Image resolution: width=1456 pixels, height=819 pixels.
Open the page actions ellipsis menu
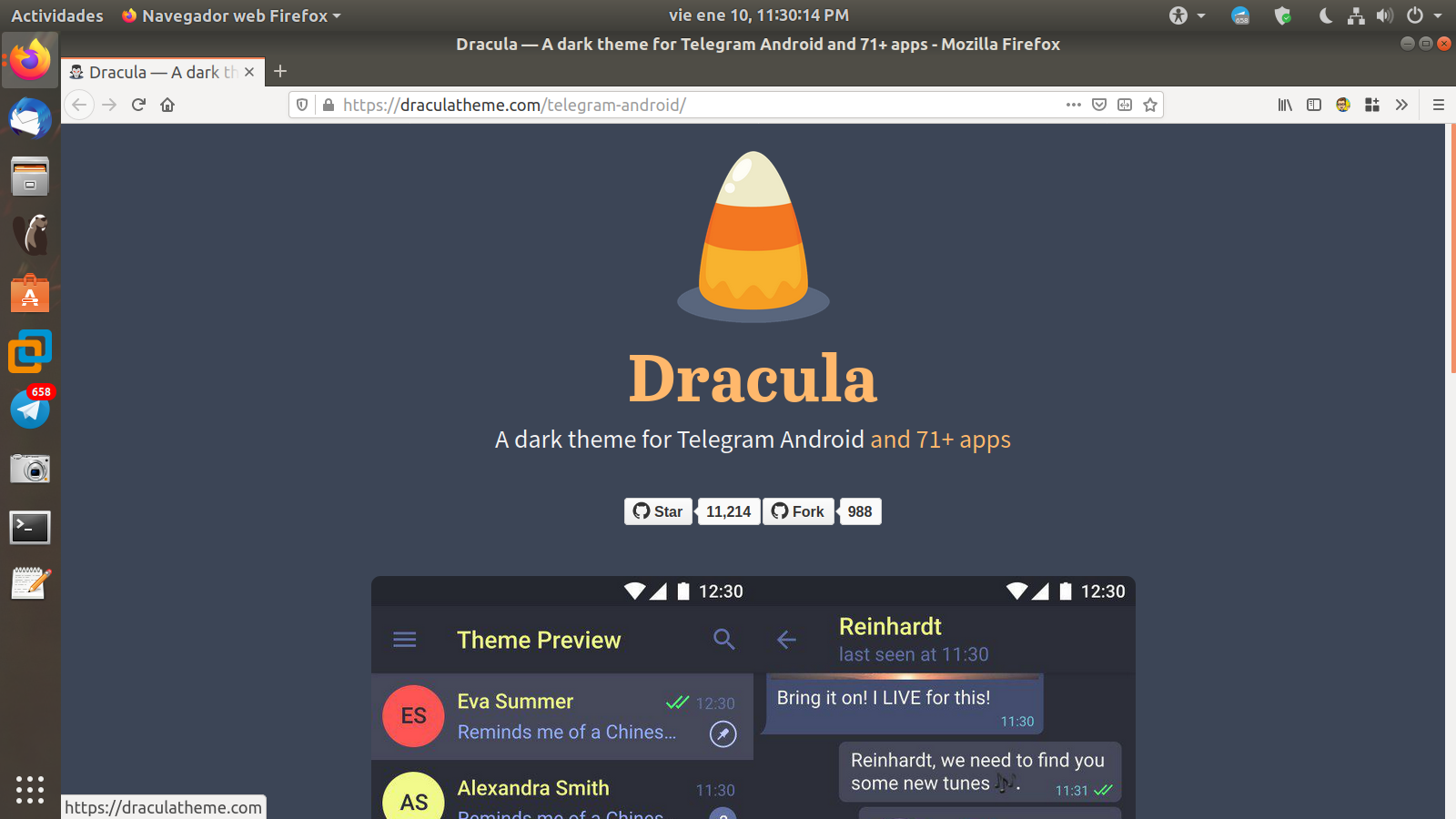[1074, 105]
